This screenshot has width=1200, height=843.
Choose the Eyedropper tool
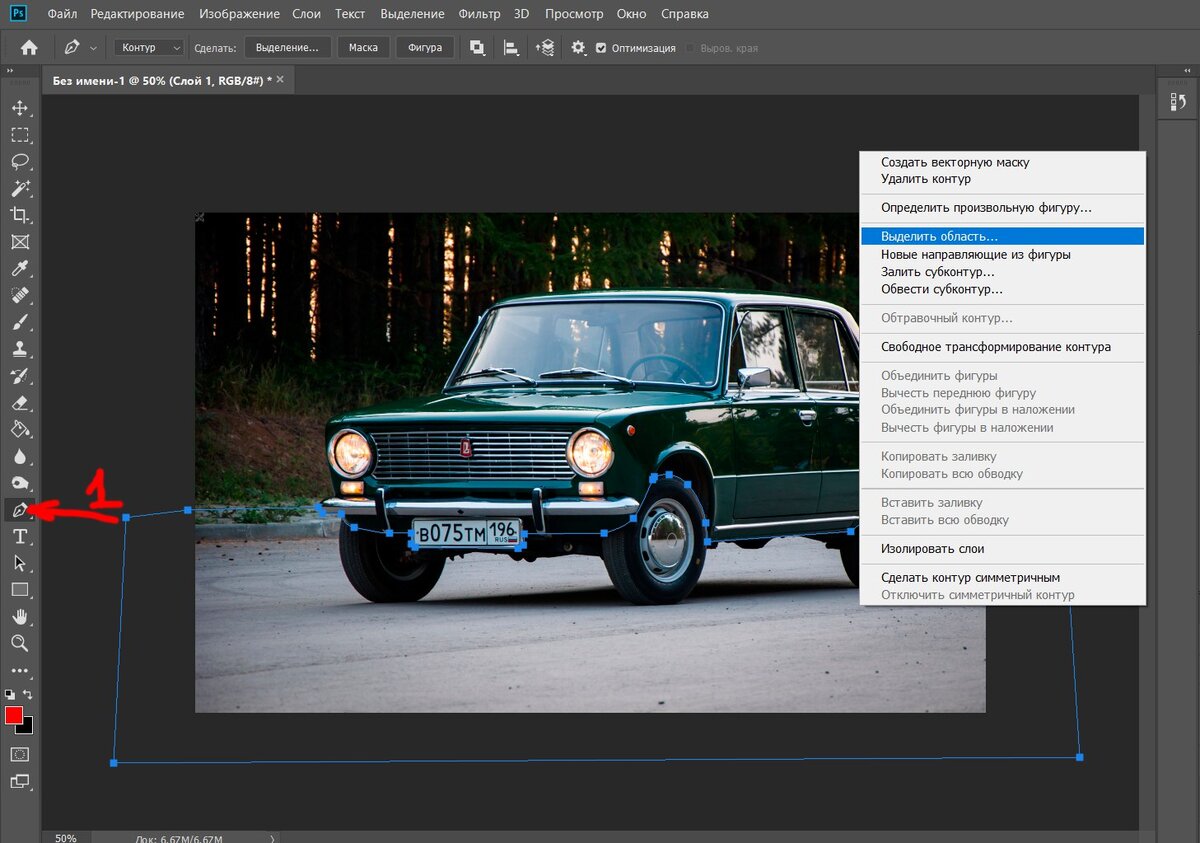[20, 269]
